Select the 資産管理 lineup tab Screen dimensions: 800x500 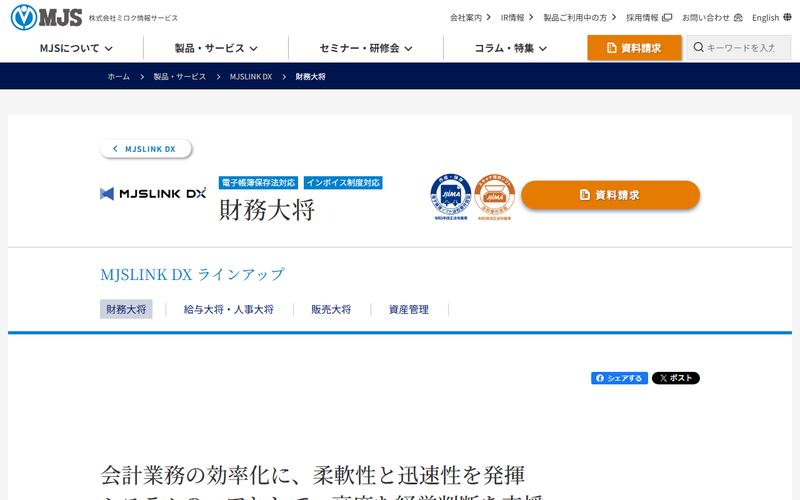(x=409, y=309)
